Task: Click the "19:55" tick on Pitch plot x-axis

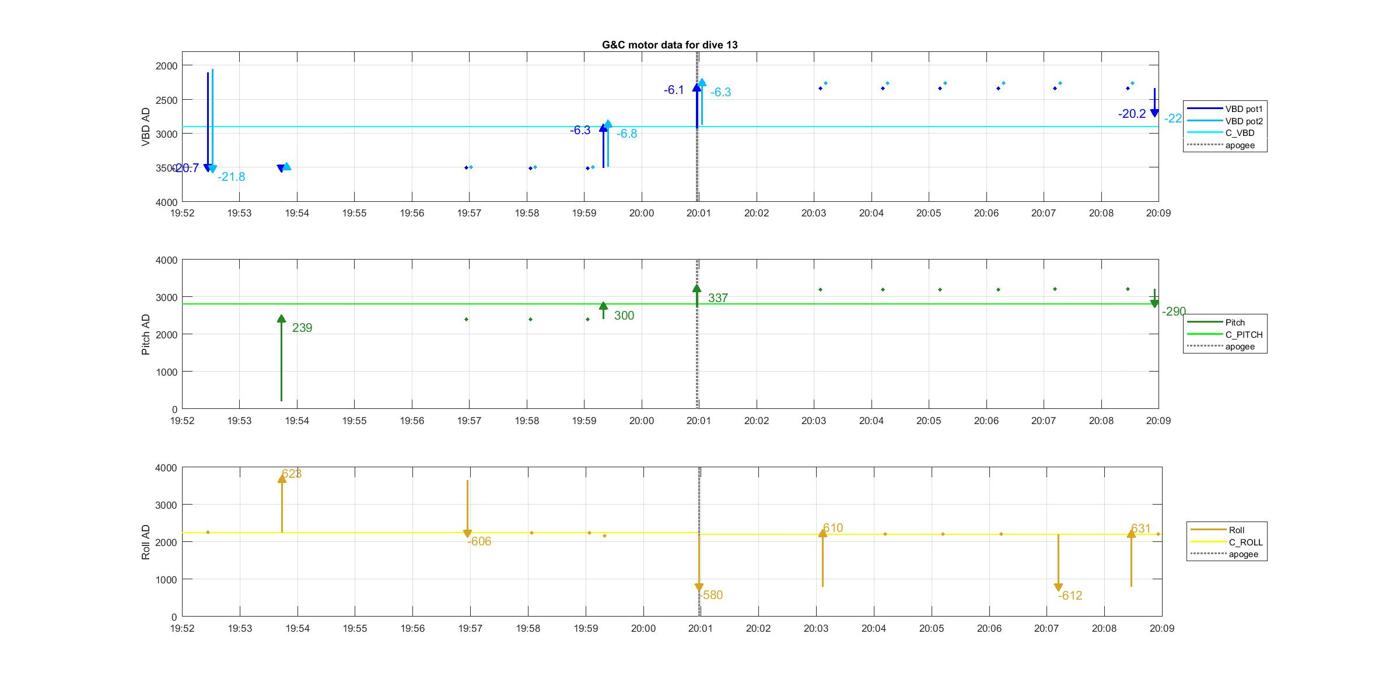Action: [354, 421]
